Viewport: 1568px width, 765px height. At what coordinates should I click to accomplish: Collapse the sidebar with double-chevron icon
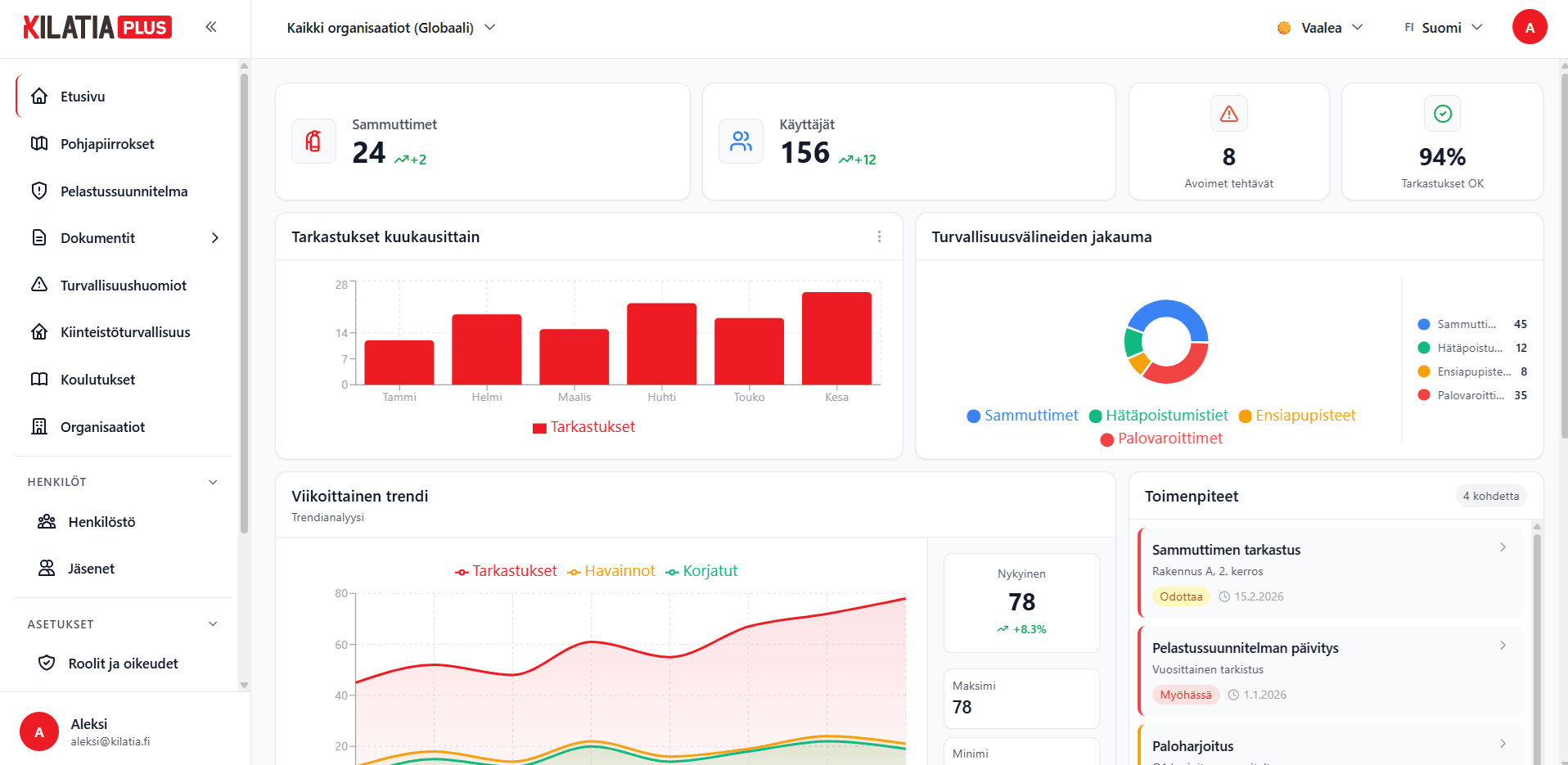(211, 27)
